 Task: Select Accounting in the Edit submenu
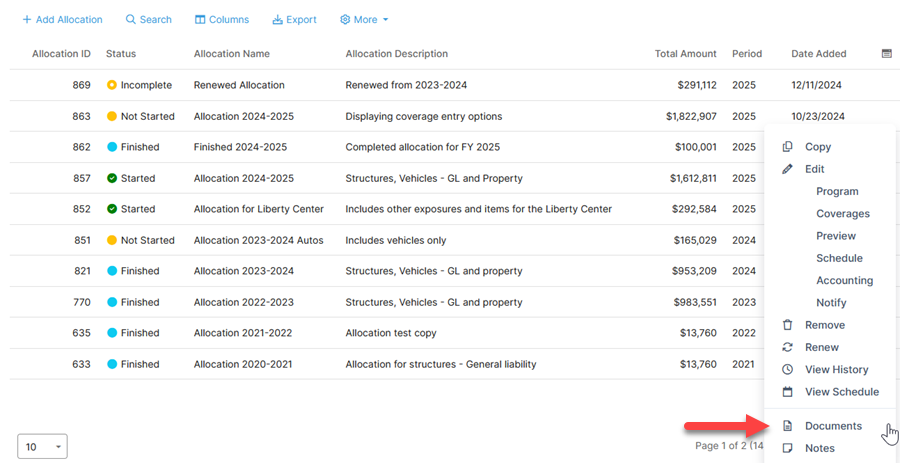click(844, 281)
